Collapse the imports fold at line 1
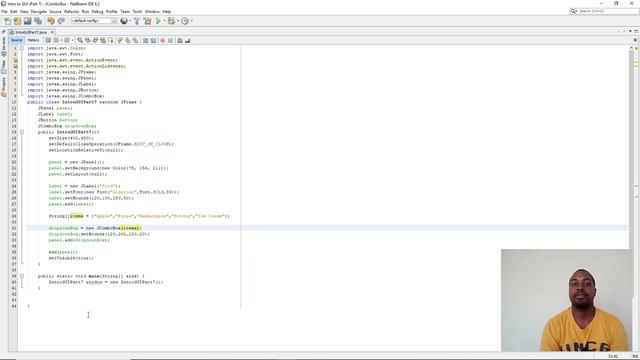The height and width of the screenshot is (360, 640). (x=22, y=48)
